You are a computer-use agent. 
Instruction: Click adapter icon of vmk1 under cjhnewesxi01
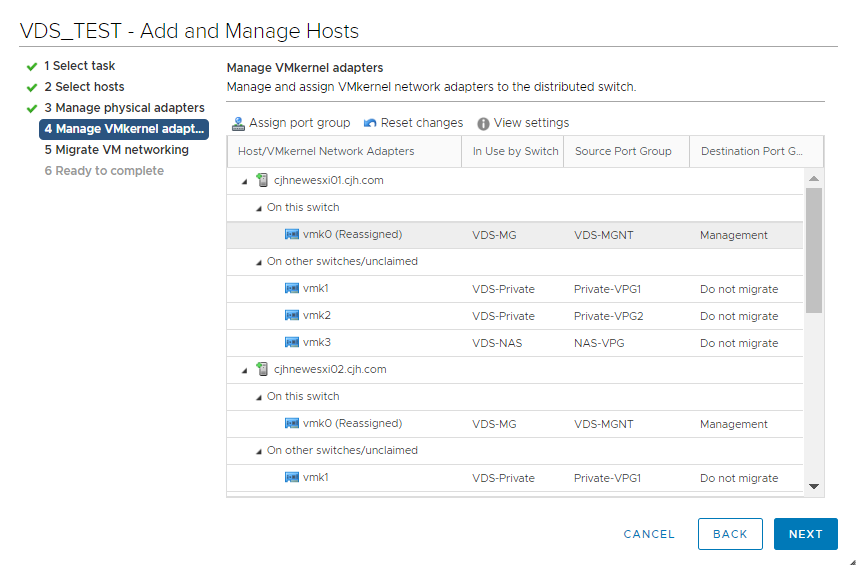pos(292,288)
